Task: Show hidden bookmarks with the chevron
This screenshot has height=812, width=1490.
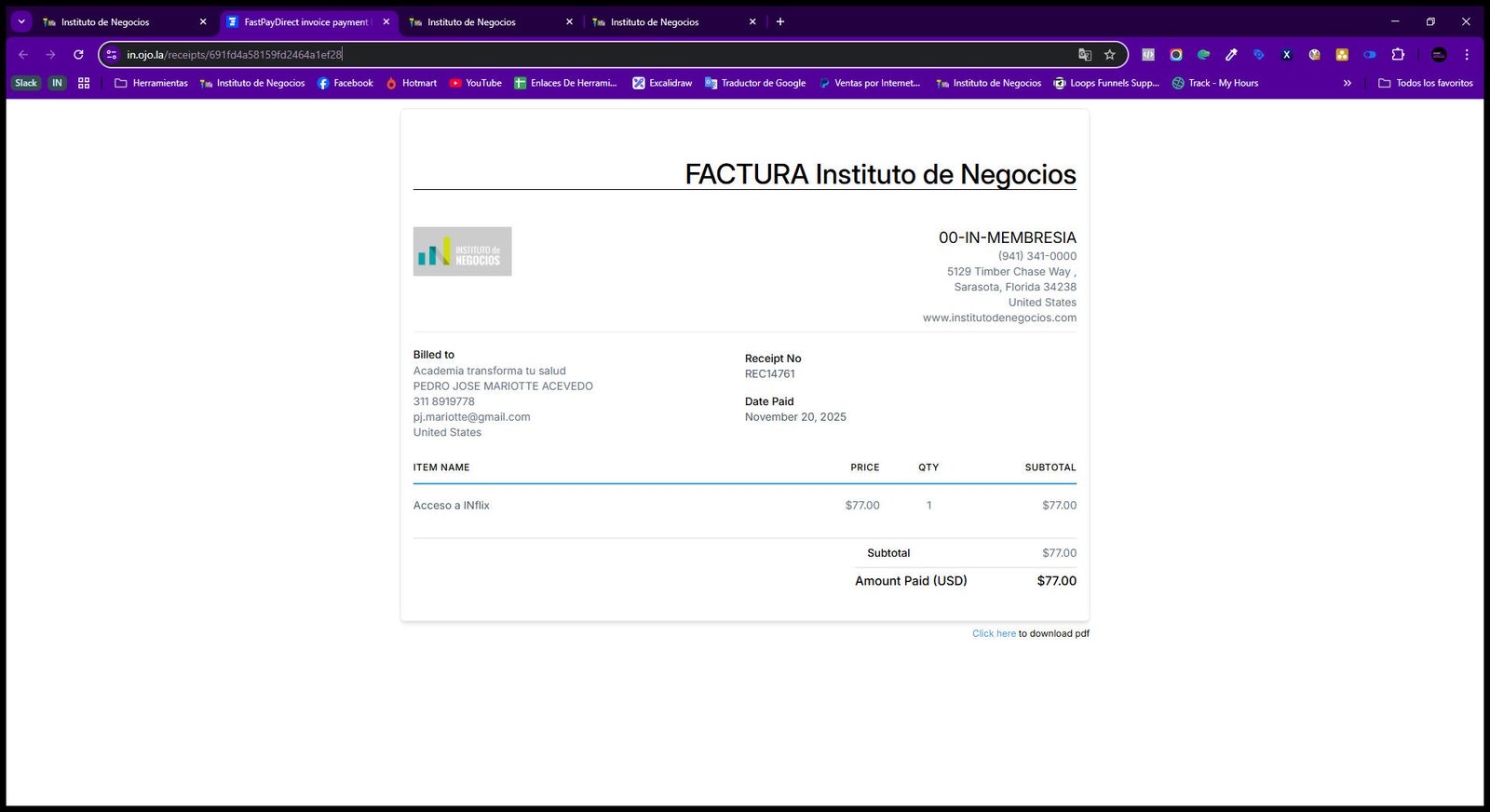Action: pos(1347,83)
